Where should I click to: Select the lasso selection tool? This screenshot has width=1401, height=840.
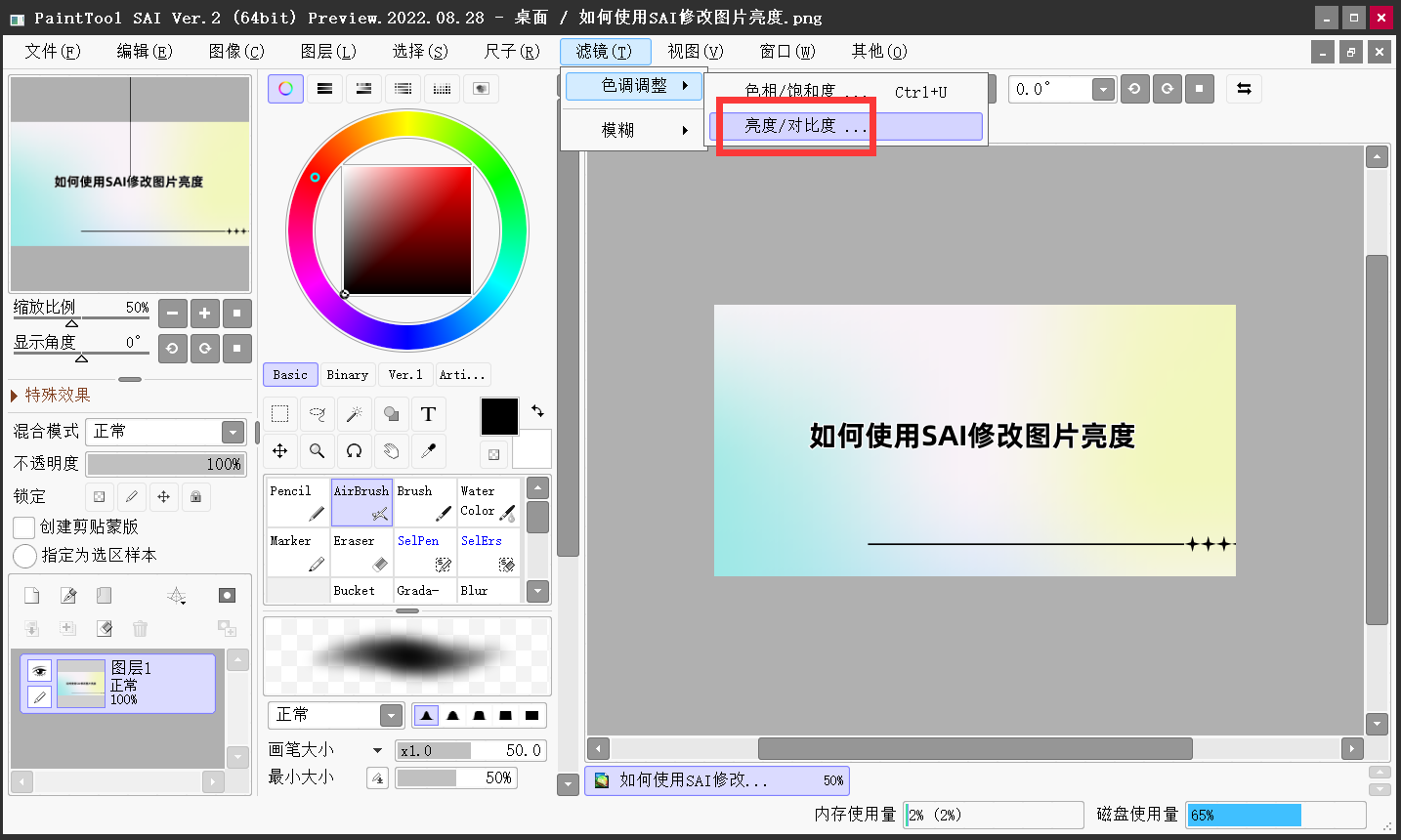317,414
